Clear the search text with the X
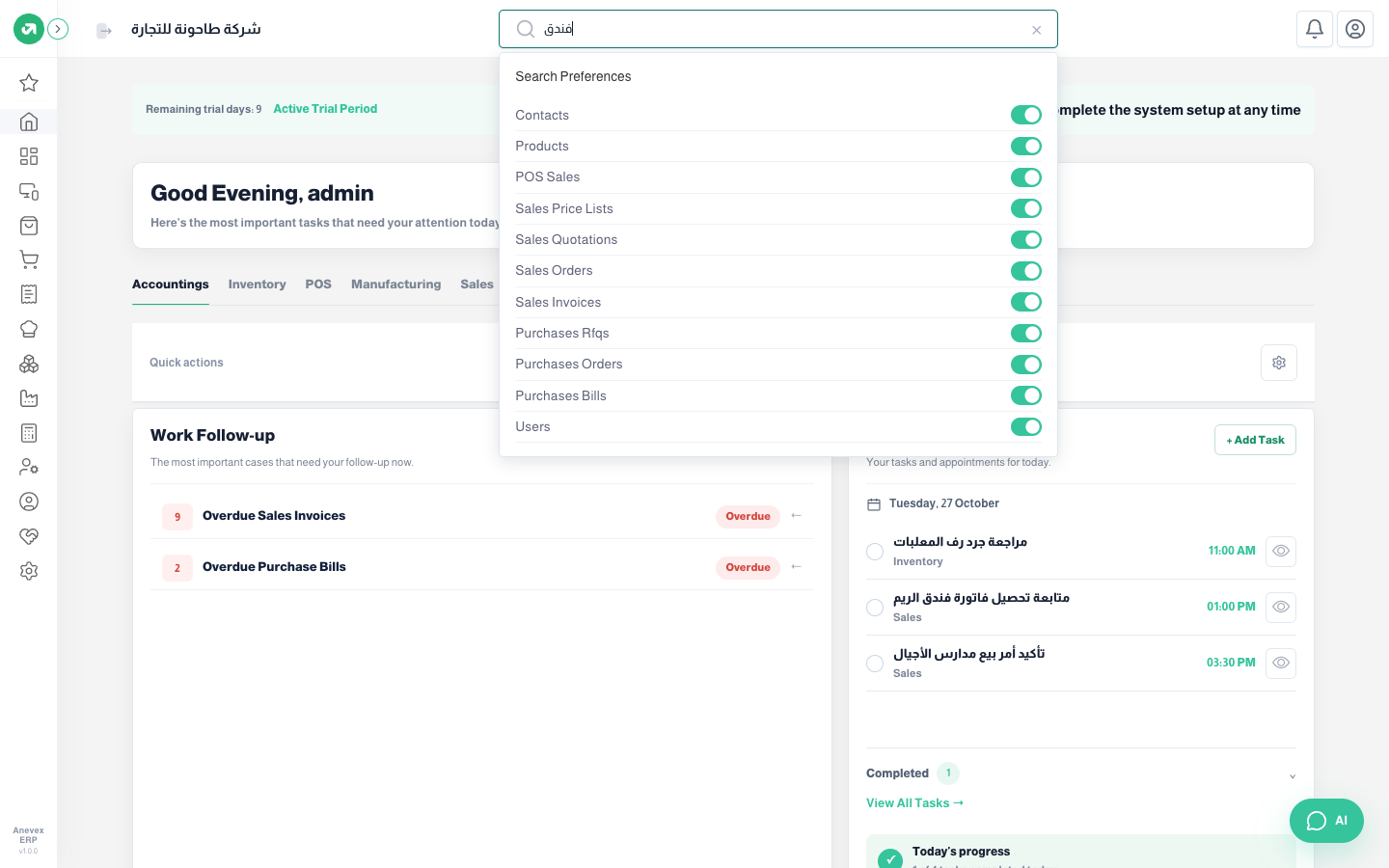This screenshot has width=1389, height=868. click(x=1037, y=30)
